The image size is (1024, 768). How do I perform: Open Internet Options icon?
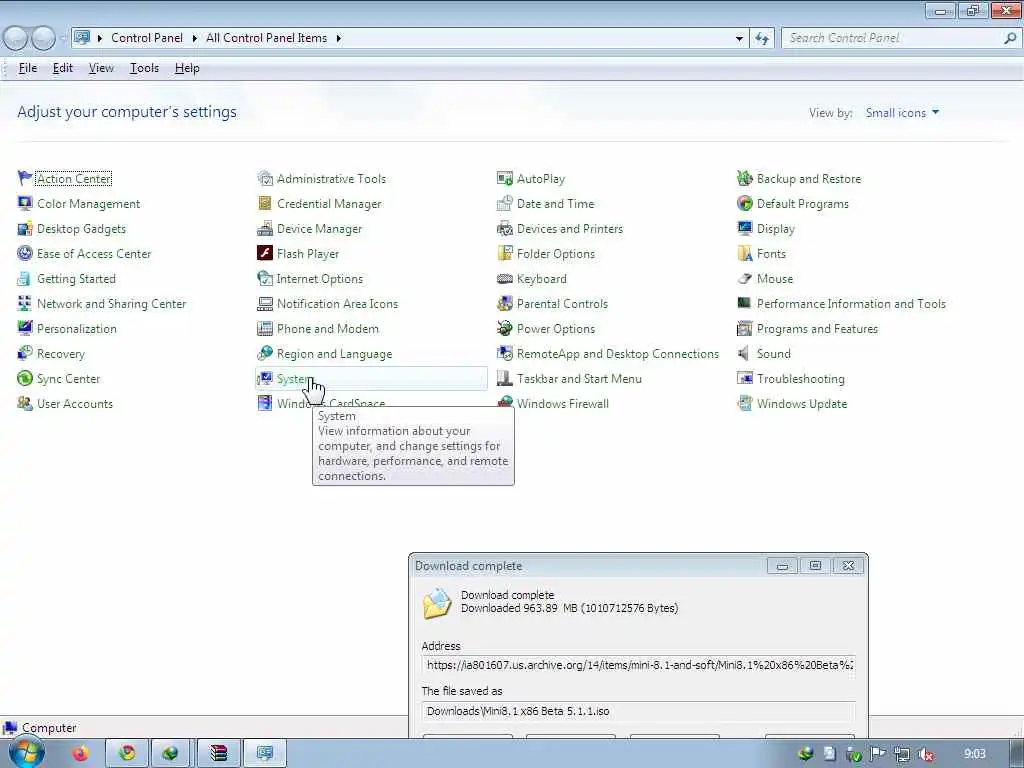click(x=264, y=278)
